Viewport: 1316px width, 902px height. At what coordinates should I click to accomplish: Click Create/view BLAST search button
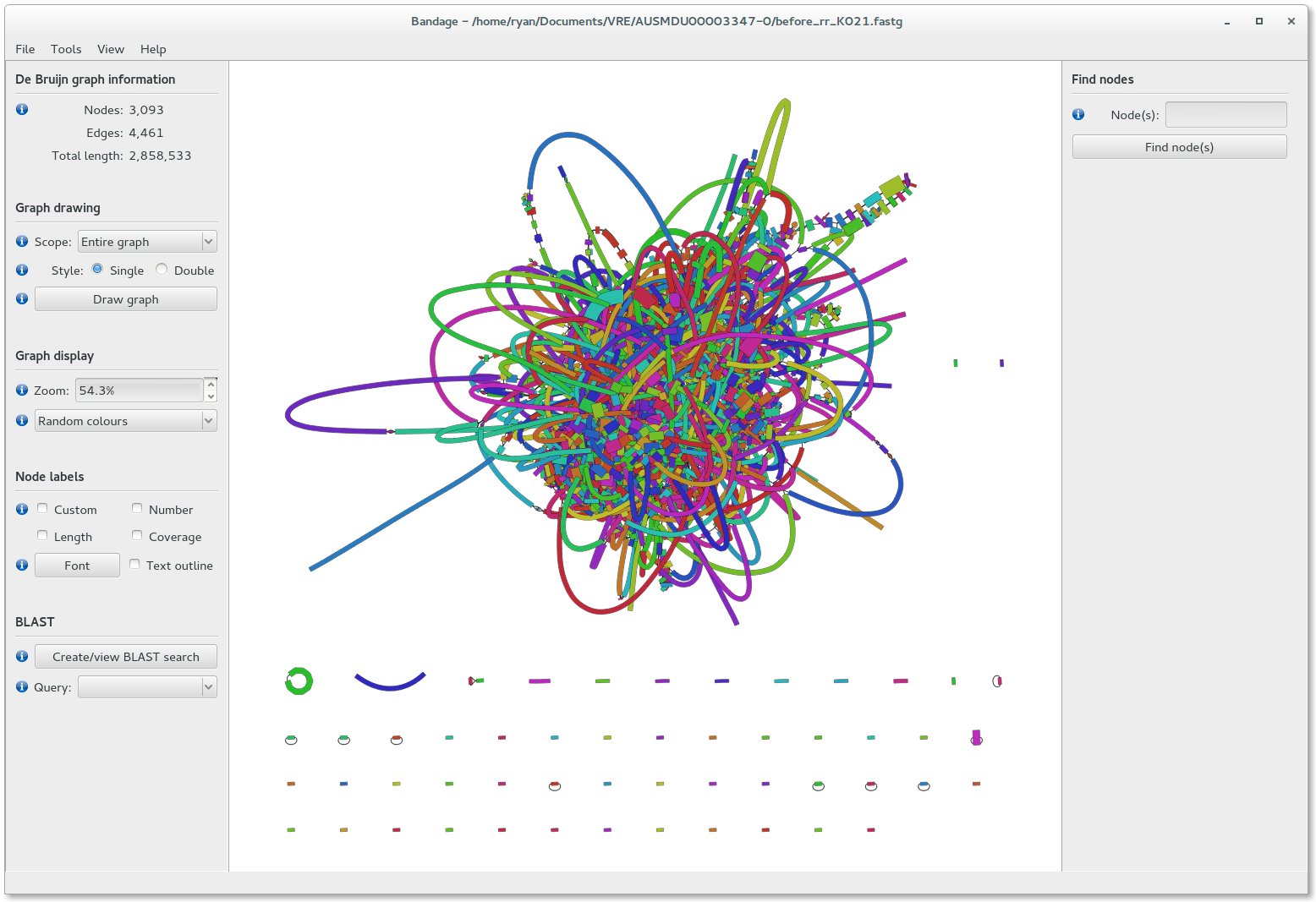click(125, 657)
